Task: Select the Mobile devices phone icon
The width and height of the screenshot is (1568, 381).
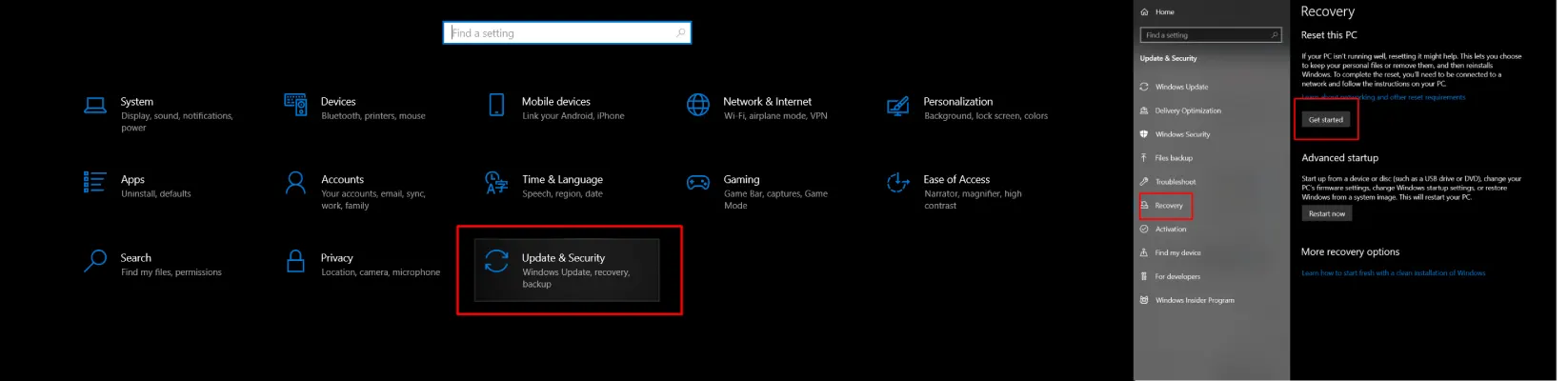Action: point(496,105)
